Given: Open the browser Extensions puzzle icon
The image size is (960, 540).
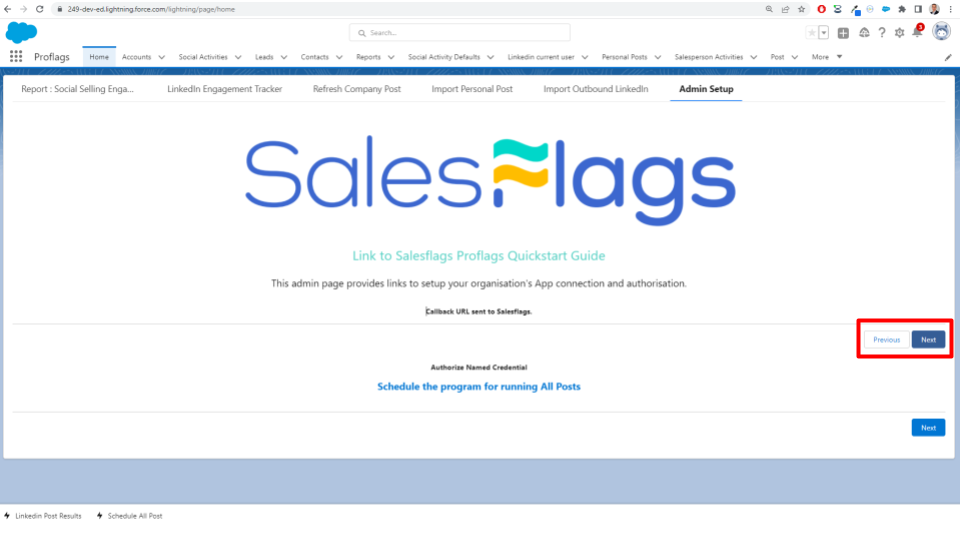Looking at the screenshot, I should click(x=902, y=9).
